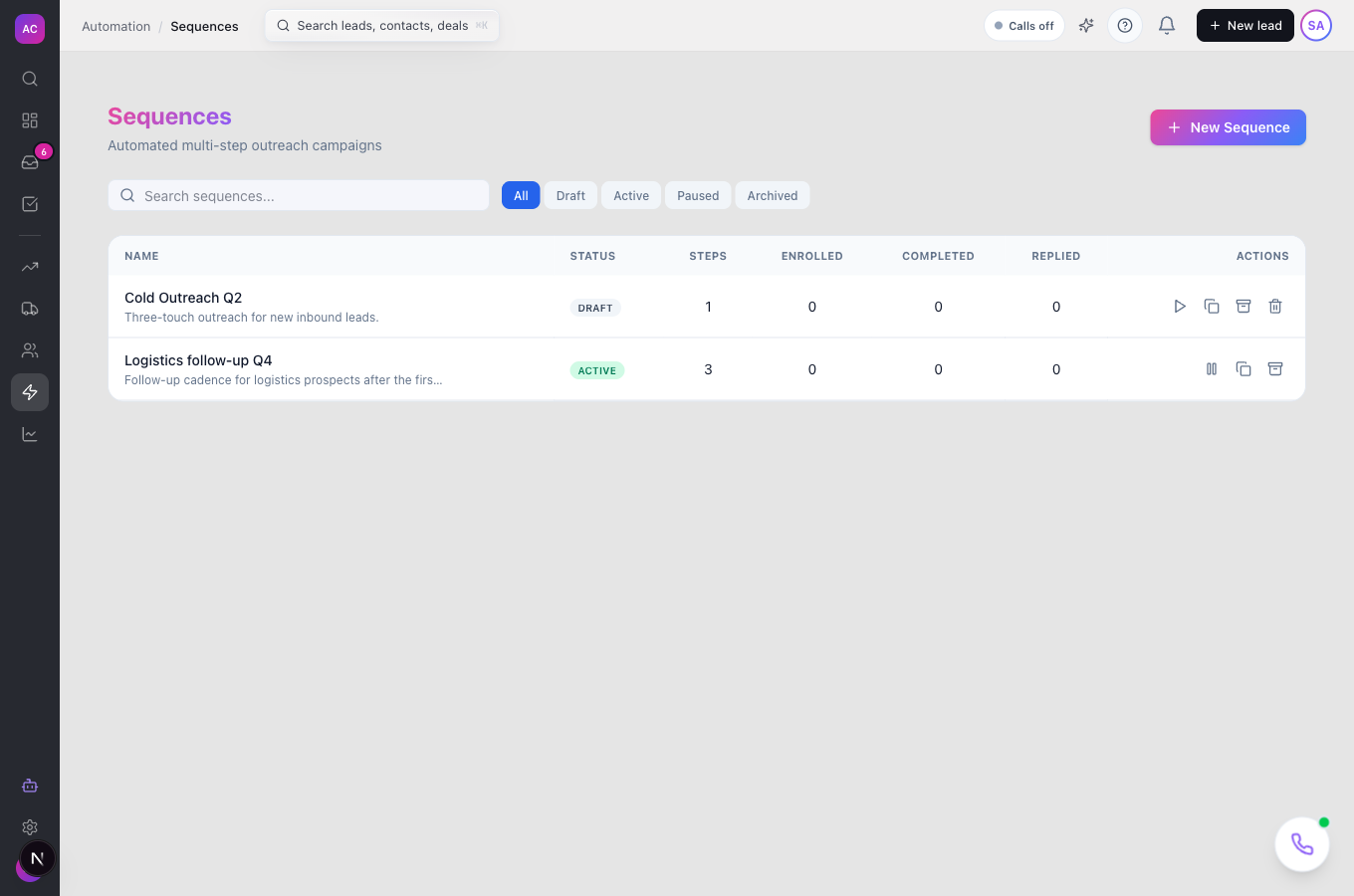Open the truck icon in sidebar
1354x896 pixels.
30,309
